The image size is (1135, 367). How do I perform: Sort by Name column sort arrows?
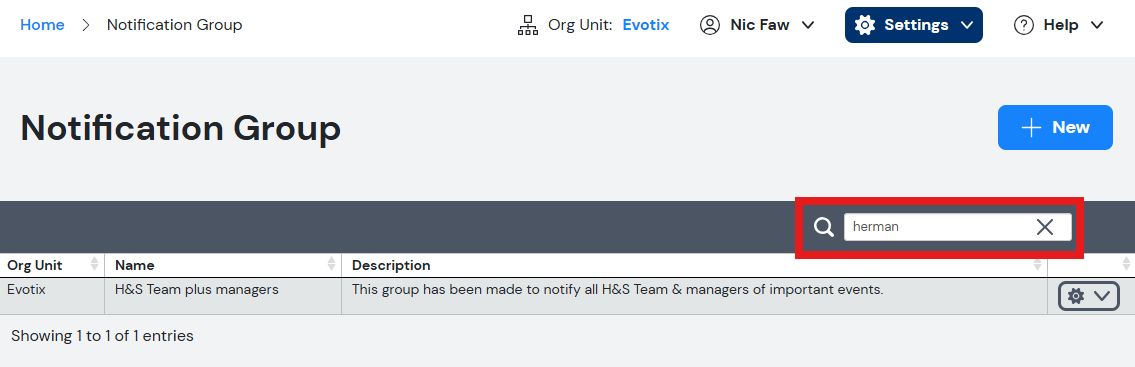[x=332, y=264]
